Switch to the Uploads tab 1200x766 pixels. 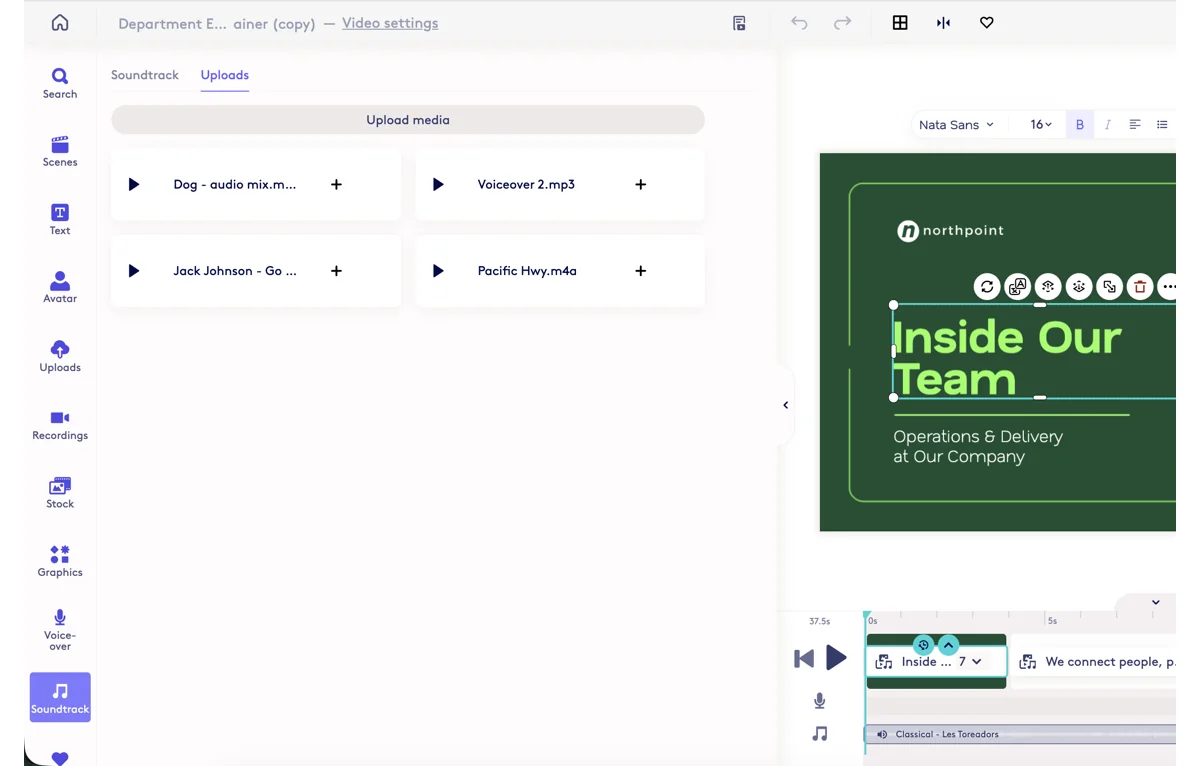coord(224,74)
